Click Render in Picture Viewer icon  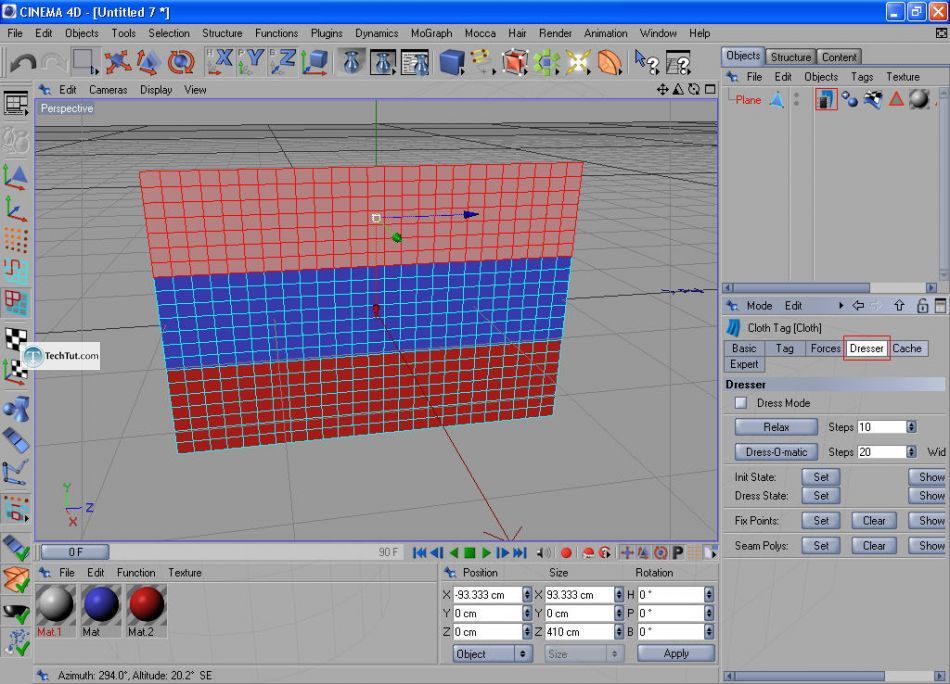[383, 62]
